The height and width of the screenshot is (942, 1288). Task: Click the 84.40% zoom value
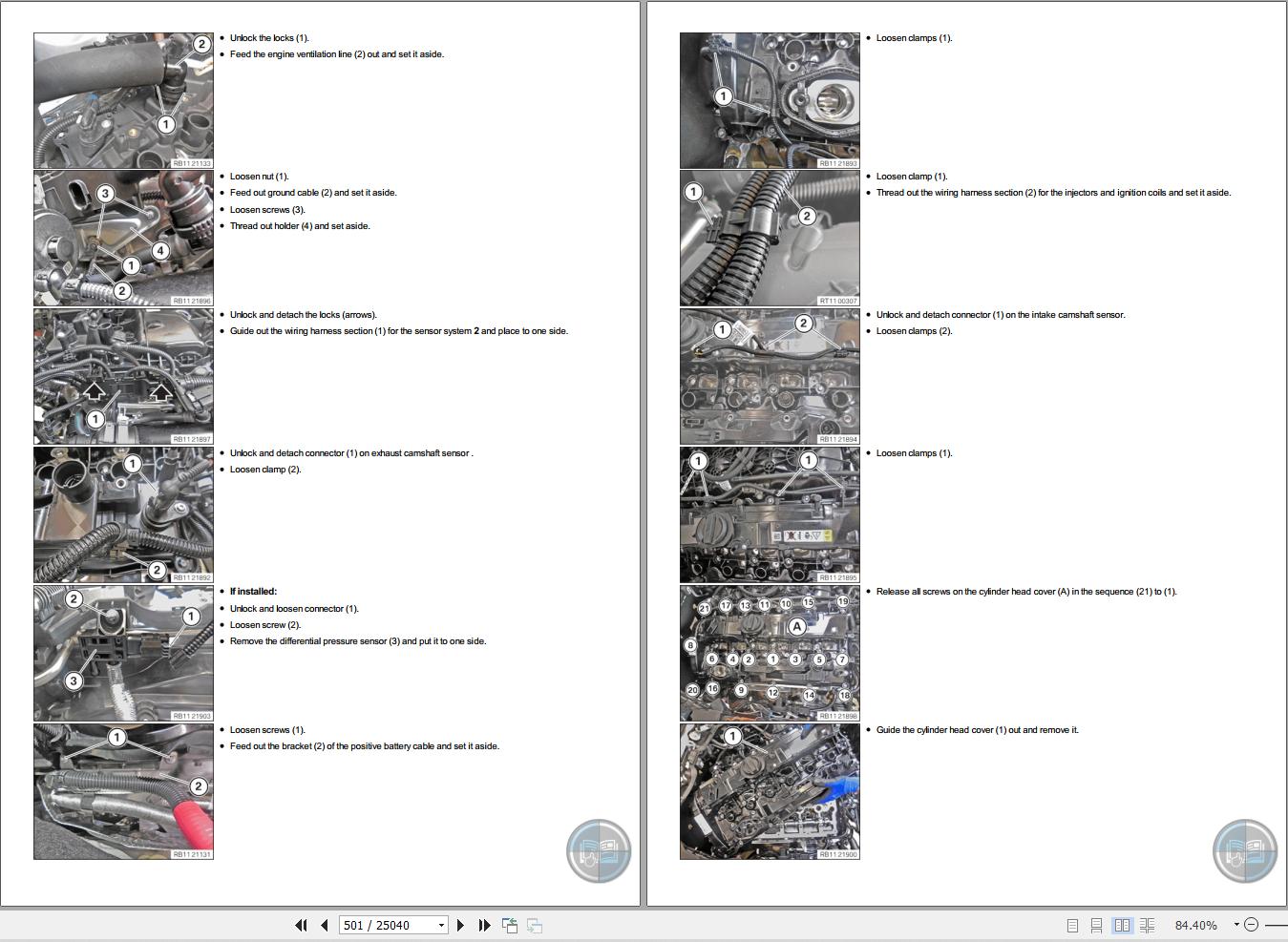(1195, 925)
